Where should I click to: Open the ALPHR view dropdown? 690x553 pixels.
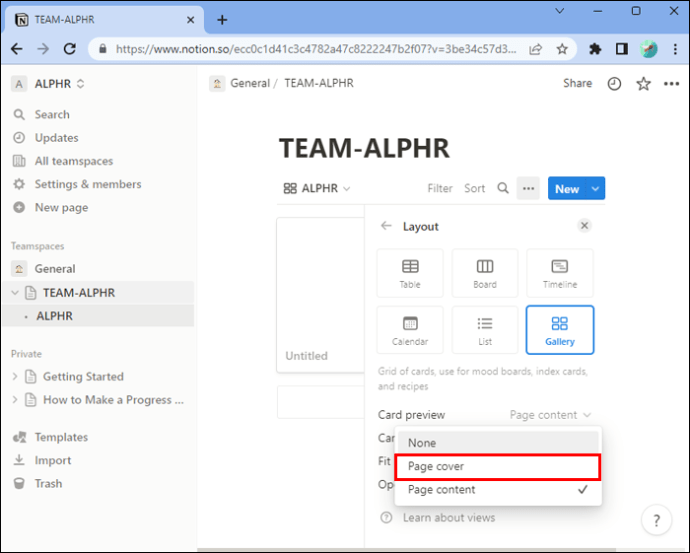click(x=317, y=188)
